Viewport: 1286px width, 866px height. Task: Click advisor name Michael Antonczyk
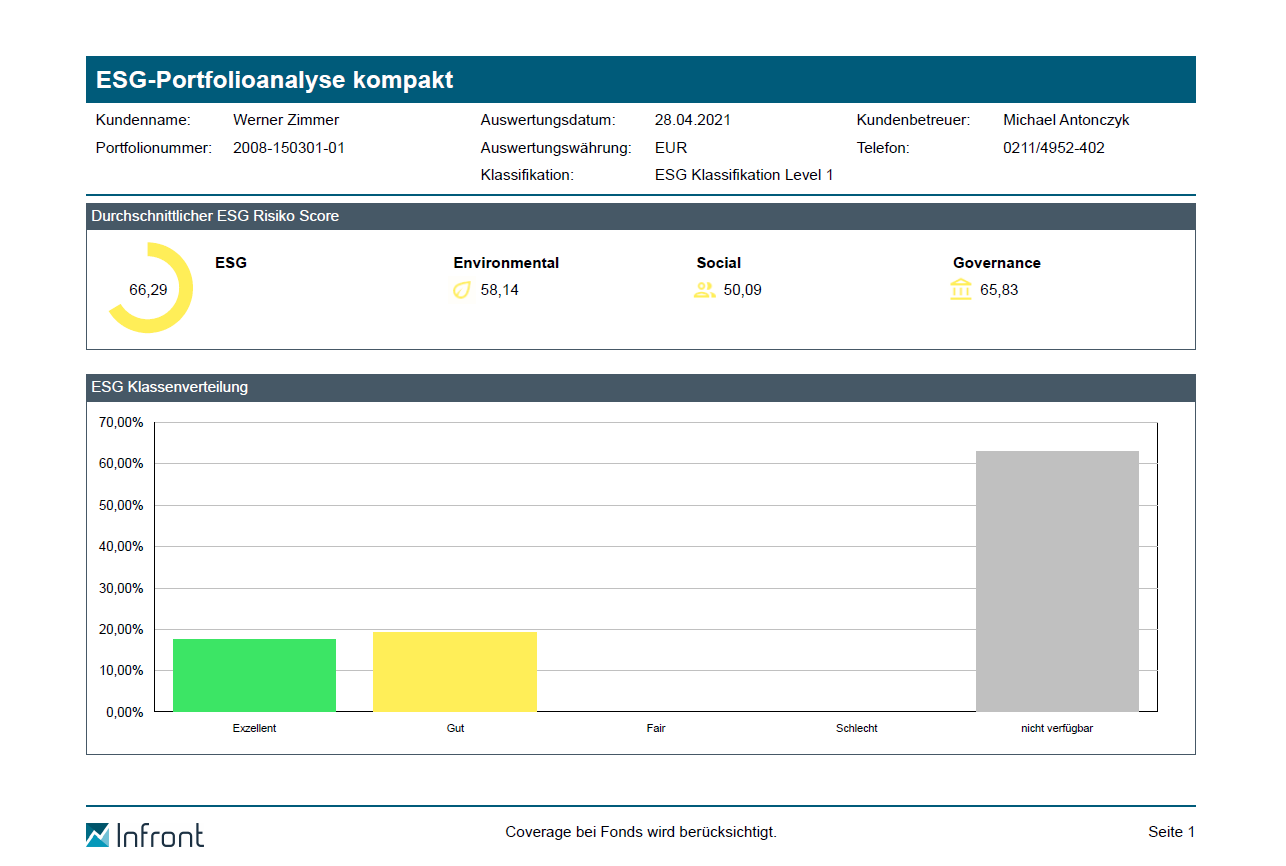pyautogui.click(x=1066, y=120)
